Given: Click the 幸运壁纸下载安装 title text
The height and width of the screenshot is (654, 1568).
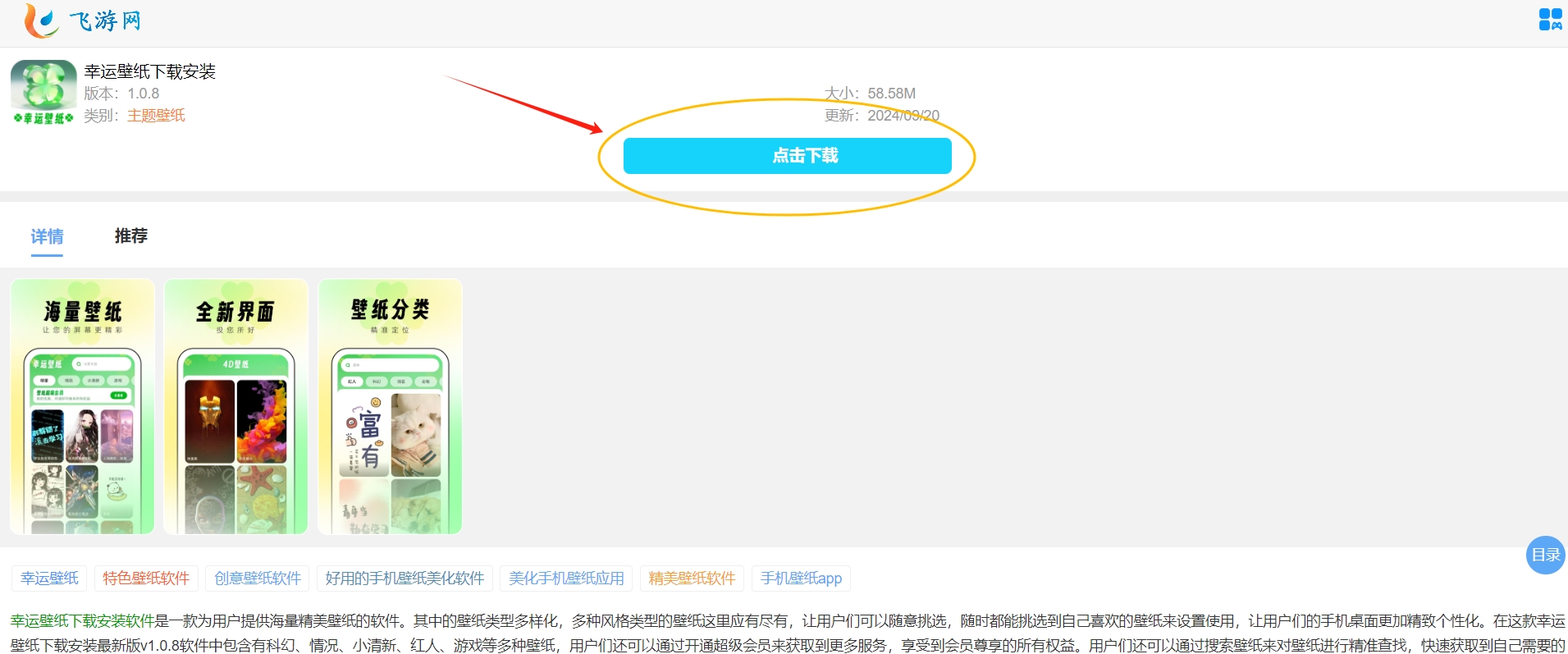Looking at the screenshot, I should pyautogui.click(x=150, y=72).
